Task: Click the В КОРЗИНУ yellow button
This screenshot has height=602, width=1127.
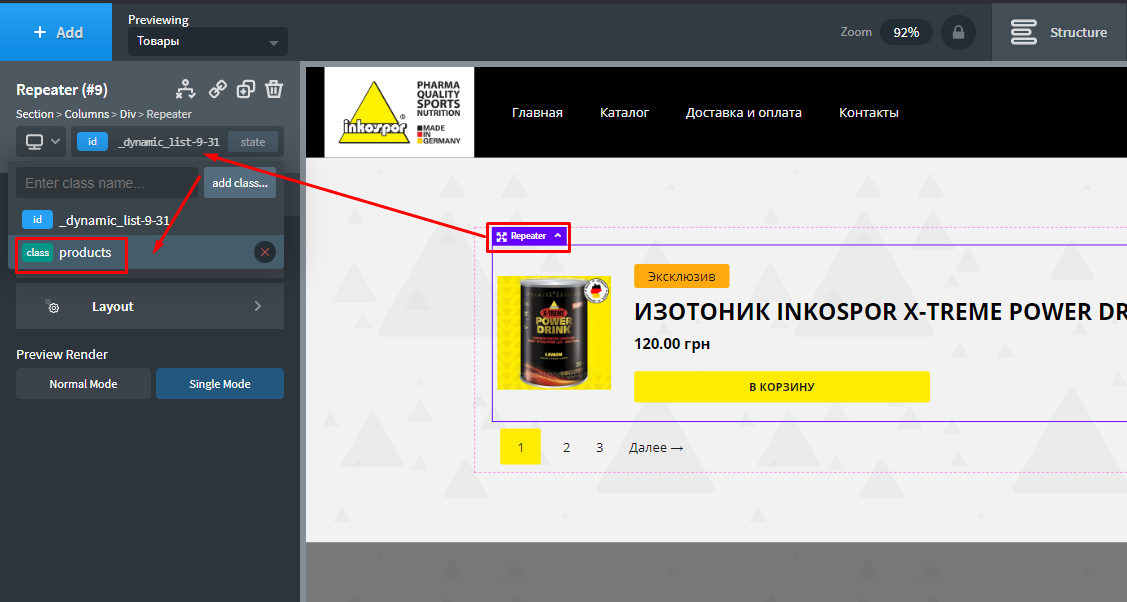Action: (782, 386)
